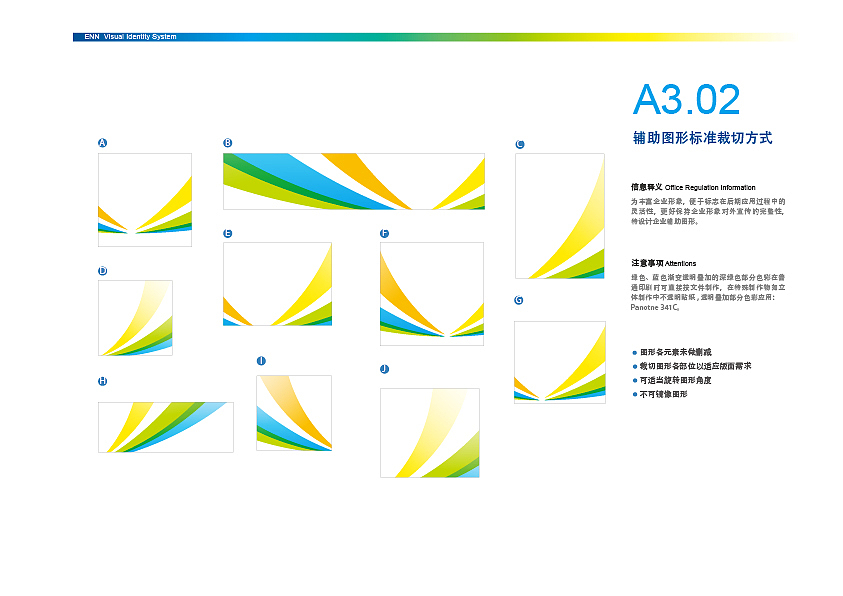This screenshot has height=596, width=843.
Task: Click the 'Panotne 341C' text
Action: (655, 307)
